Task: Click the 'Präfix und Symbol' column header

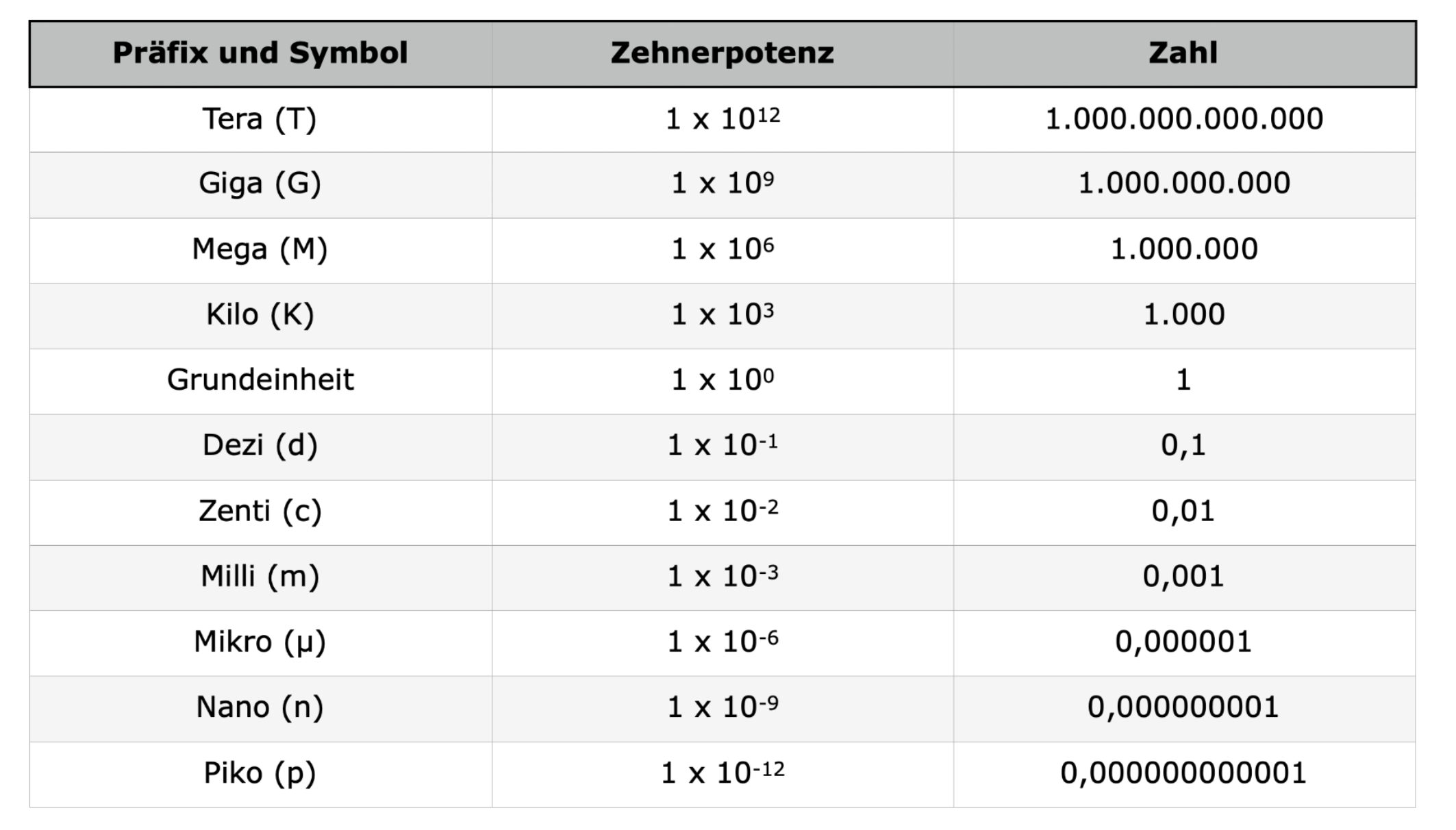Action: (260, 53)
